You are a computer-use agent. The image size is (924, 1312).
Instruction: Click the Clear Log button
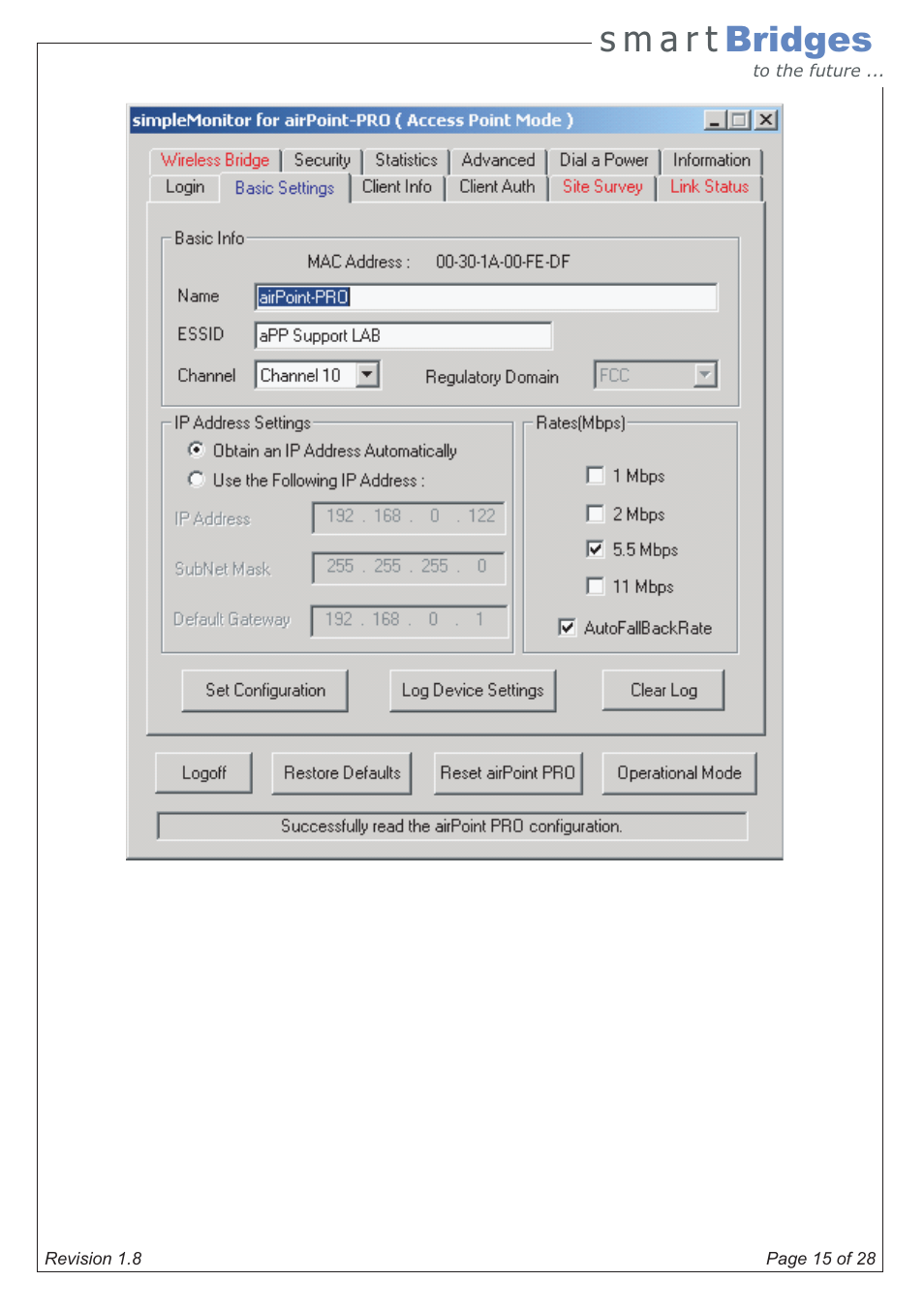663,690
